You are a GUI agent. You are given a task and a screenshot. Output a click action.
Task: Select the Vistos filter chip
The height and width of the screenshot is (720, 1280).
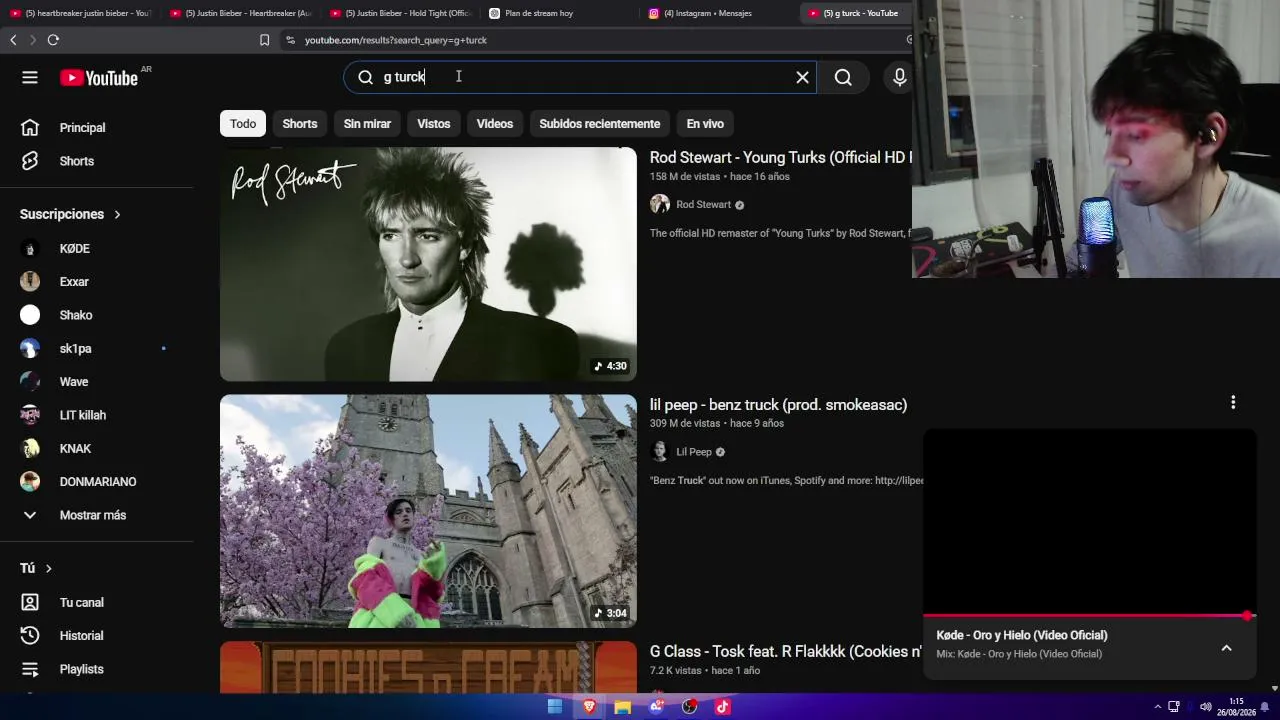[433, 124]
